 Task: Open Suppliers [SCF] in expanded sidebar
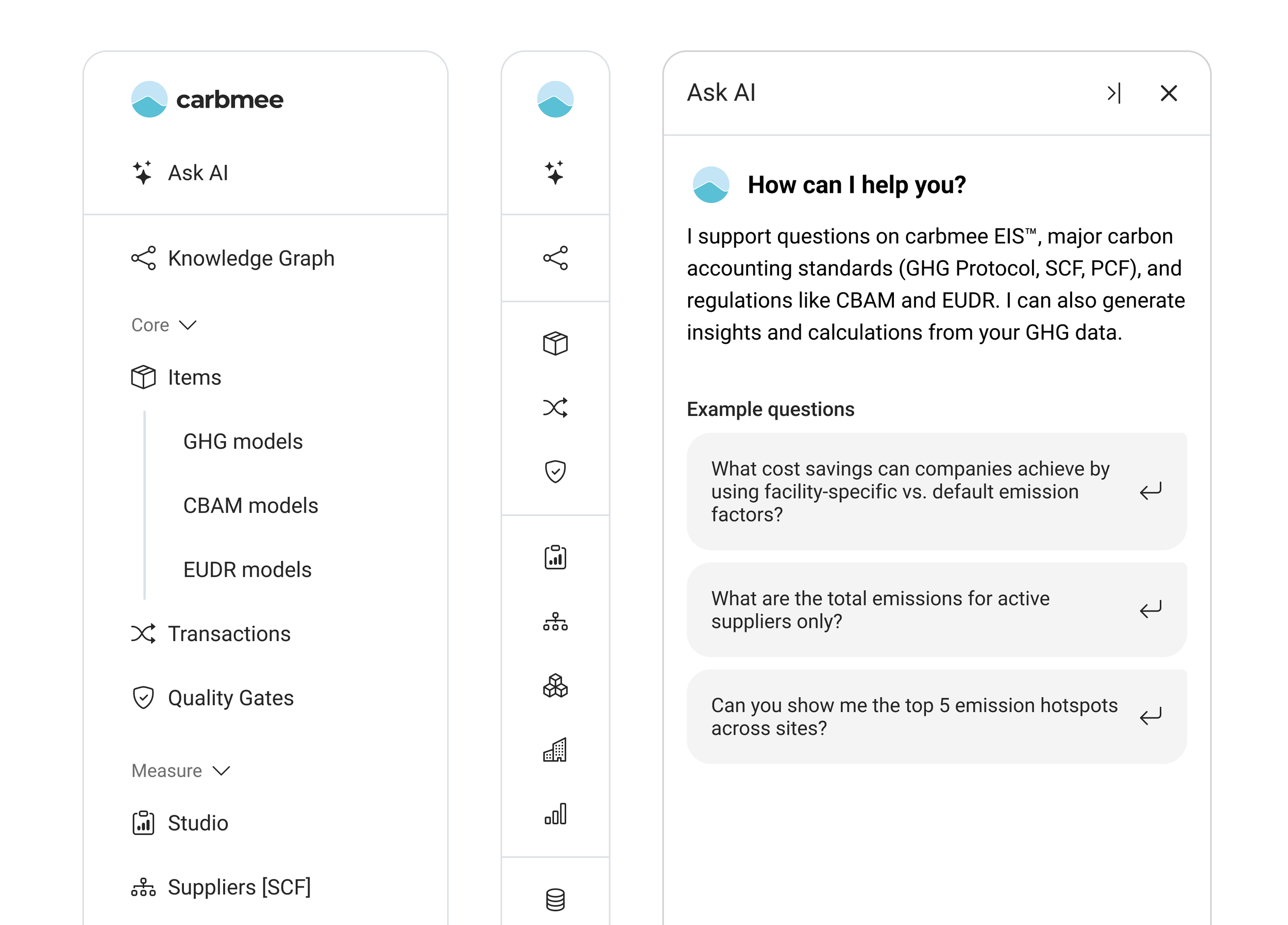click(222, 887)
